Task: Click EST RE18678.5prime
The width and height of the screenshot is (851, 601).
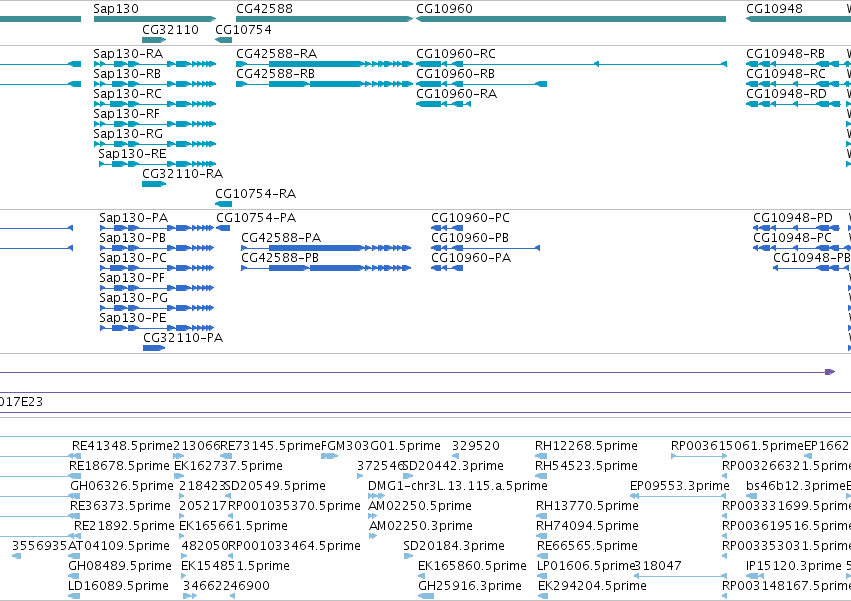Action: click(119, 466)
